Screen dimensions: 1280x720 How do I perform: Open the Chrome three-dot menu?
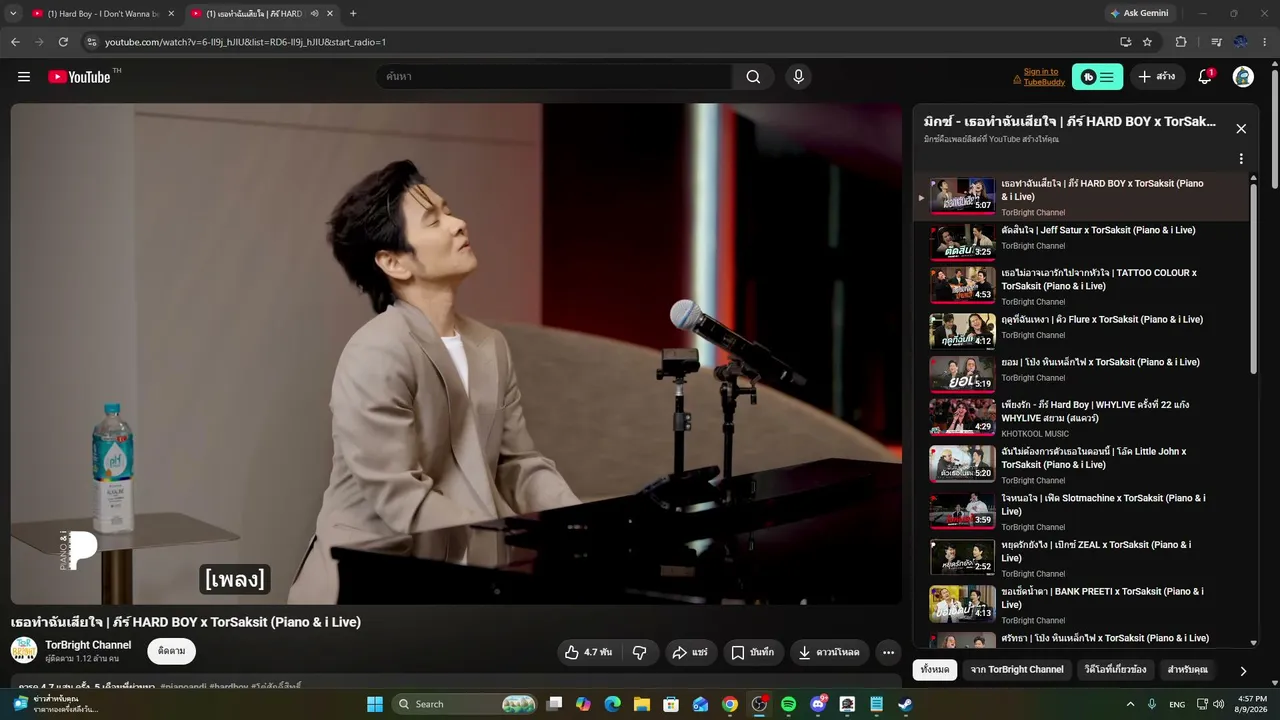tap(1265, 42)
